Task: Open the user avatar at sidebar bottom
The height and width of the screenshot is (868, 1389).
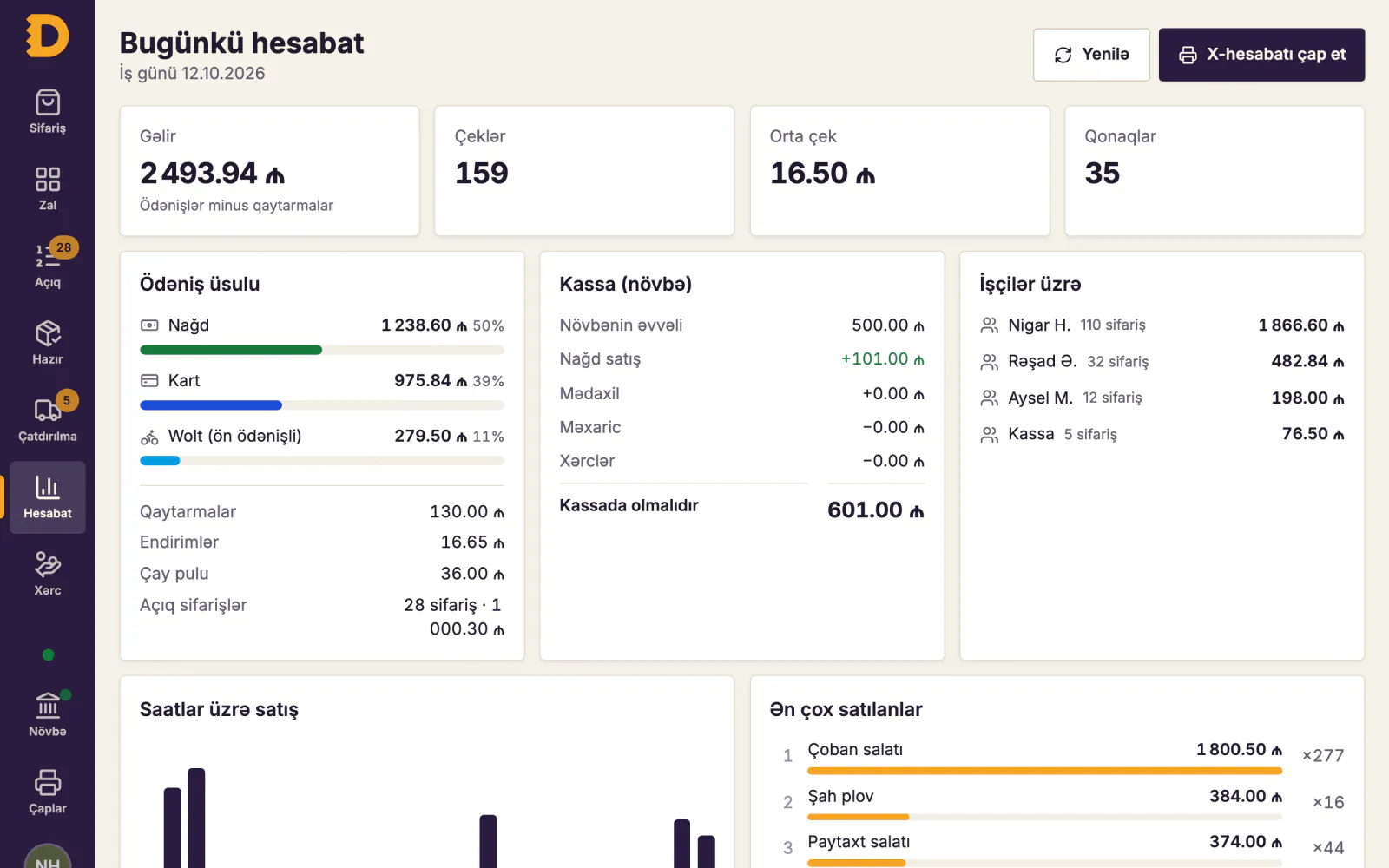Action: coord(48,857)
